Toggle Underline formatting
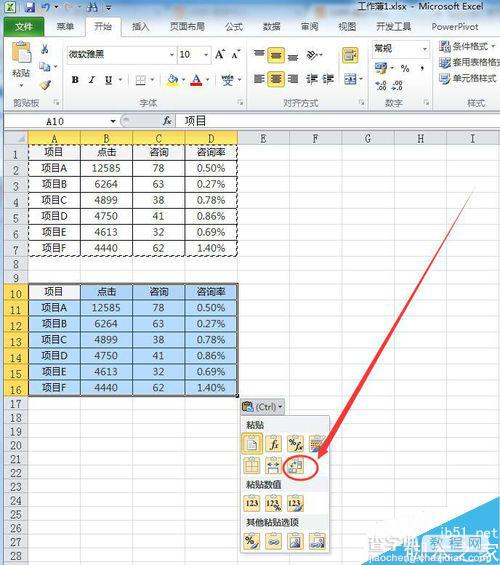This screenshot has height=565, width=500. pos(108,80)
